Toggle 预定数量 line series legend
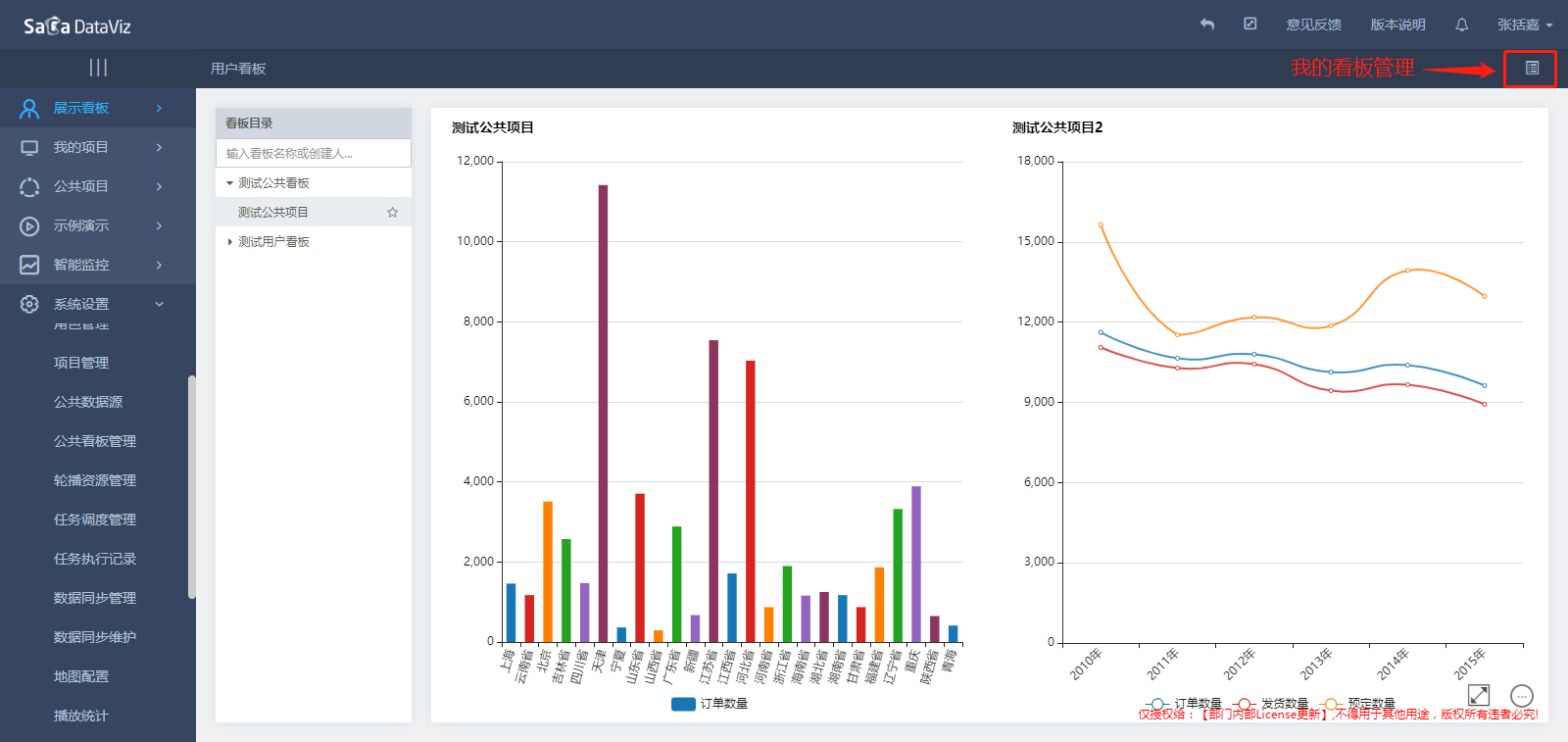The height and width of the screenshot is (742, 1568). point(1357,704)
